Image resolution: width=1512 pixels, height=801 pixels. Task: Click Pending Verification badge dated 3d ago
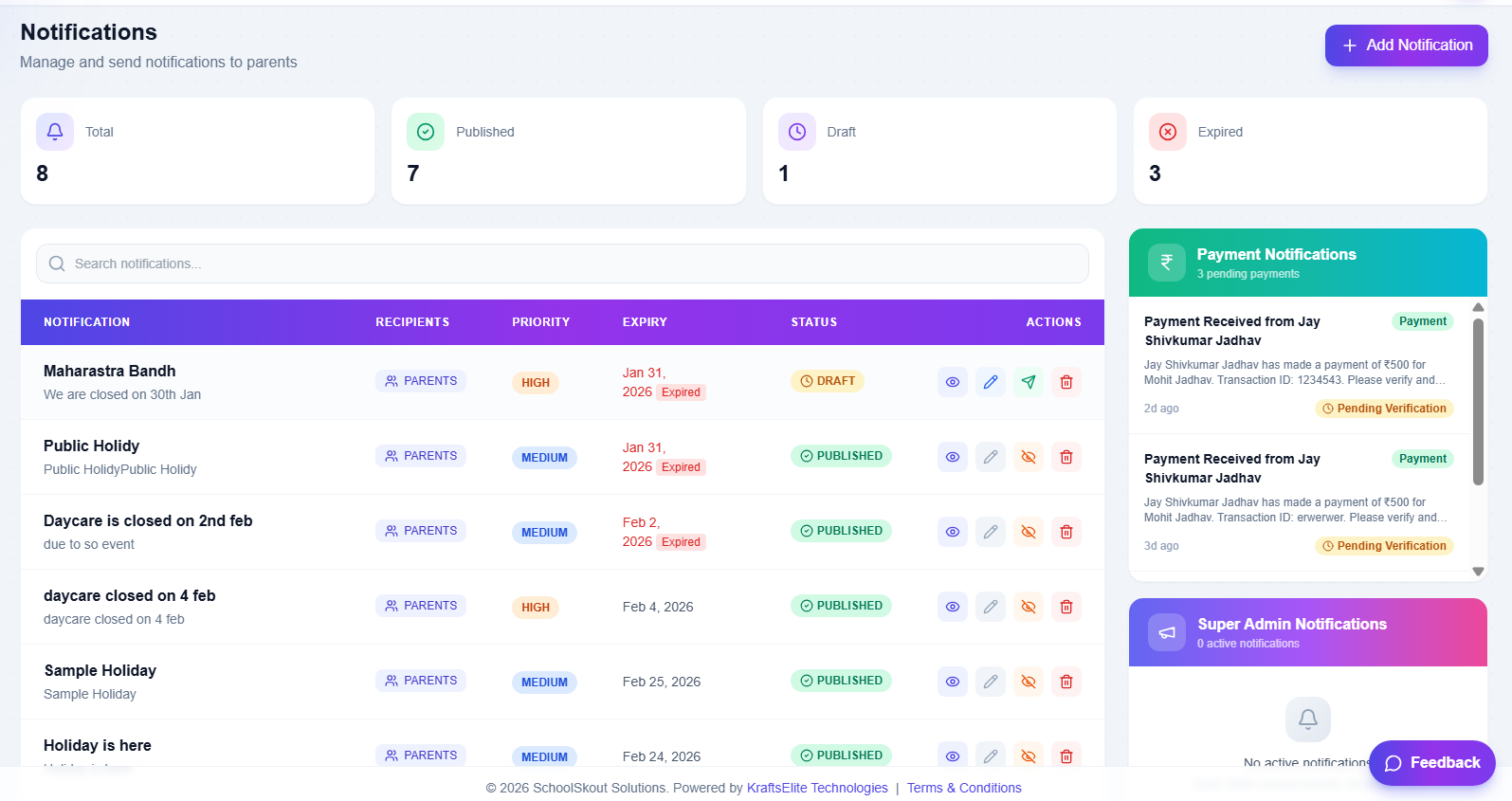(1384, 546)
